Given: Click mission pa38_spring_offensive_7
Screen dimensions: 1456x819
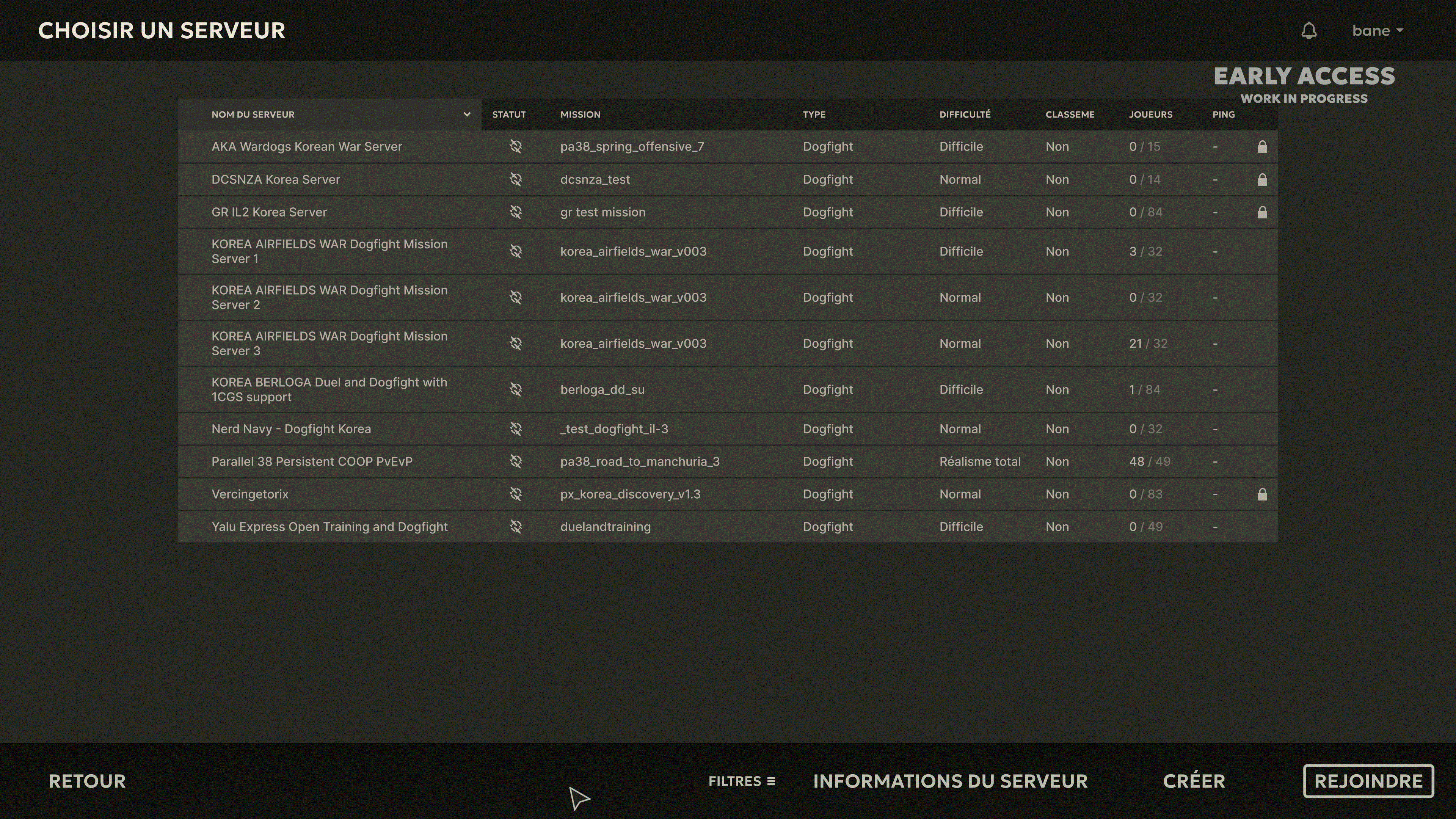Looking at the screenshot, I should coord(632,146).
